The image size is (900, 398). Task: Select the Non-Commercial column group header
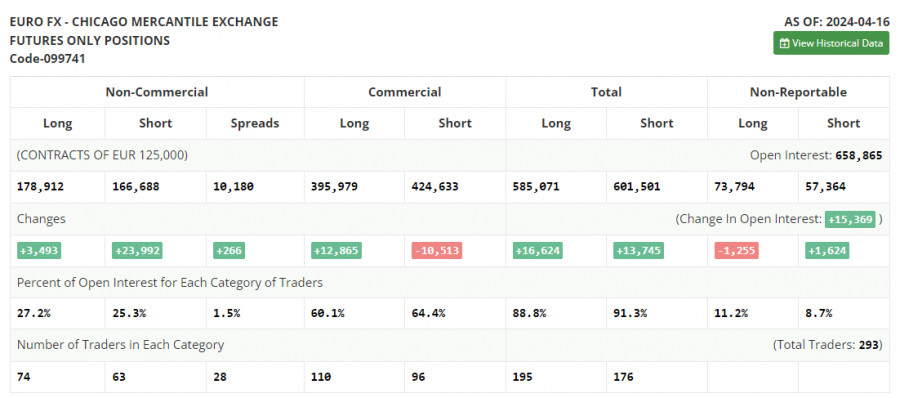157,92
